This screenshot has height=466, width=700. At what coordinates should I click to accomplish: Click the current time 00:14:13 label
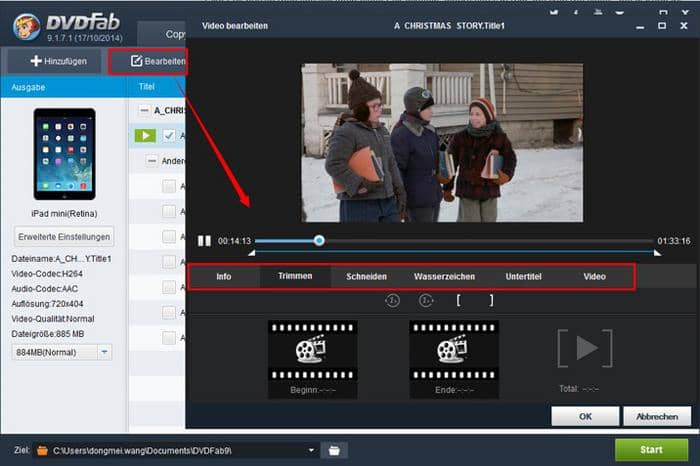pyautogui.click(x=234, y=241)
